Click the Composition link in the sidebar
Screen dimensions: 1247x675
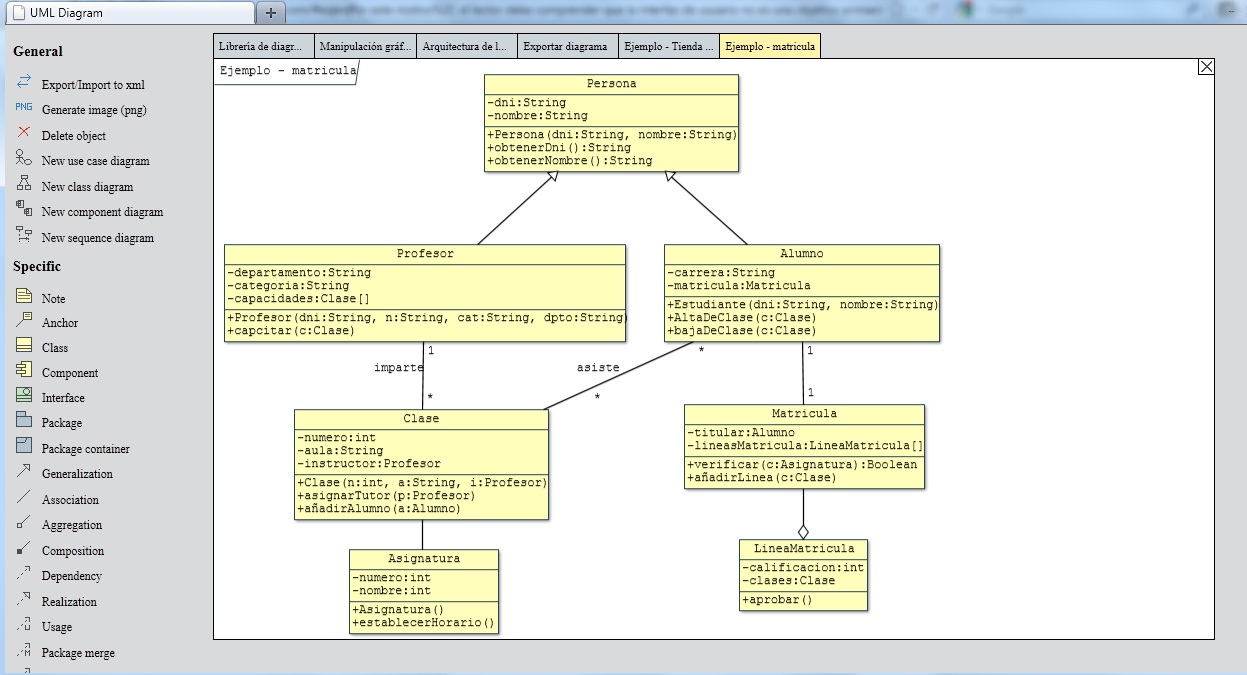click(72, 551)
